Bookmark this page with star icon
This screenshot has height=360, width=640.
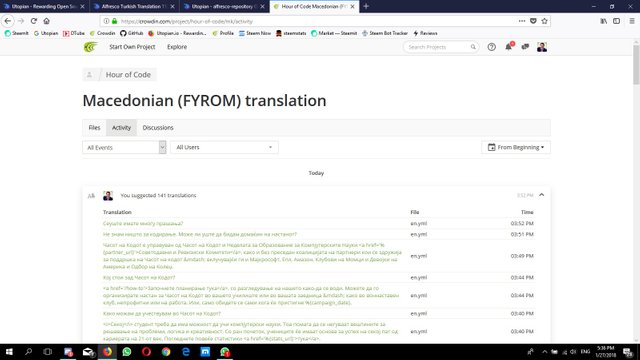point(544,21)
